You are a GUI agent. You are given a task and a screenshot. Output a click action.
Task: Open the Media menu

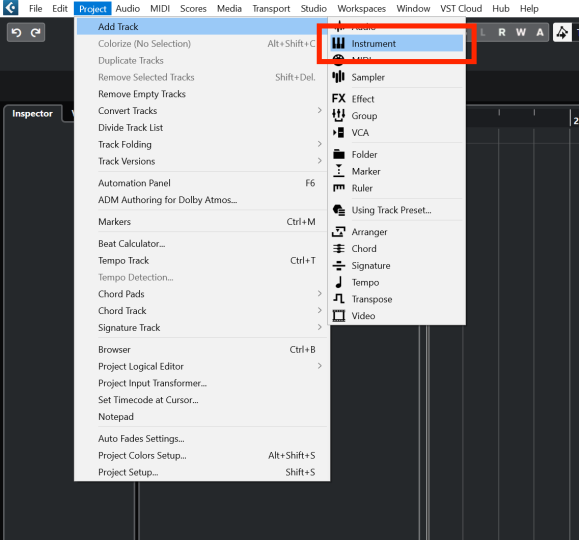(229, 8)
